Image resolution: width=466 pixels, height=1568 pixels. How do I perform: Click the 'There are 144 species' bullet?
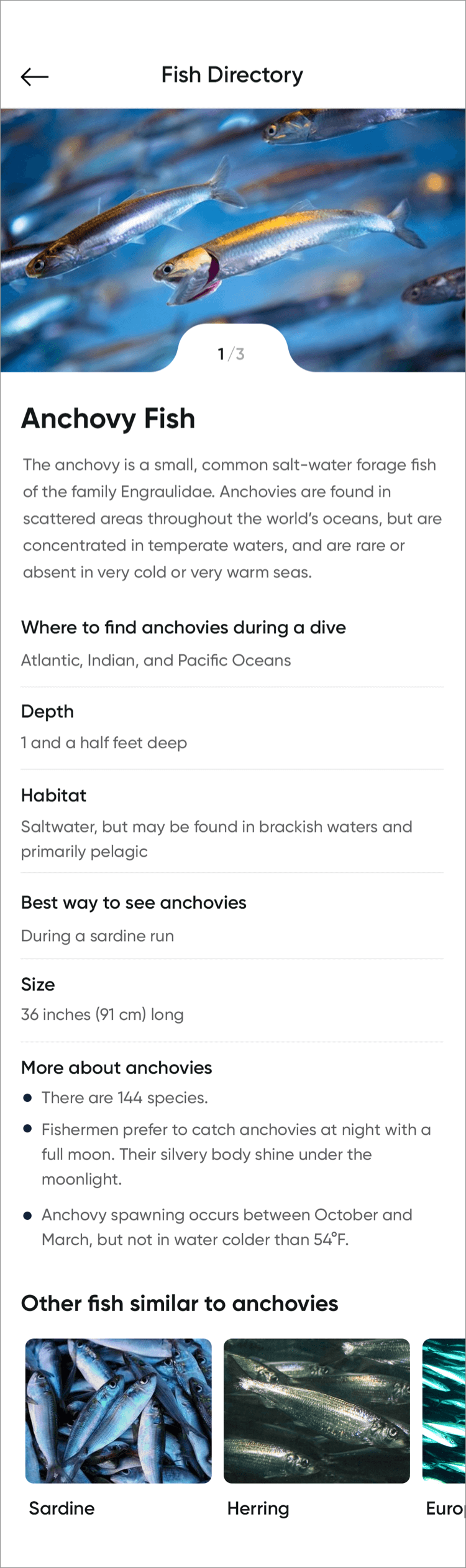(x=124, y=1098)
